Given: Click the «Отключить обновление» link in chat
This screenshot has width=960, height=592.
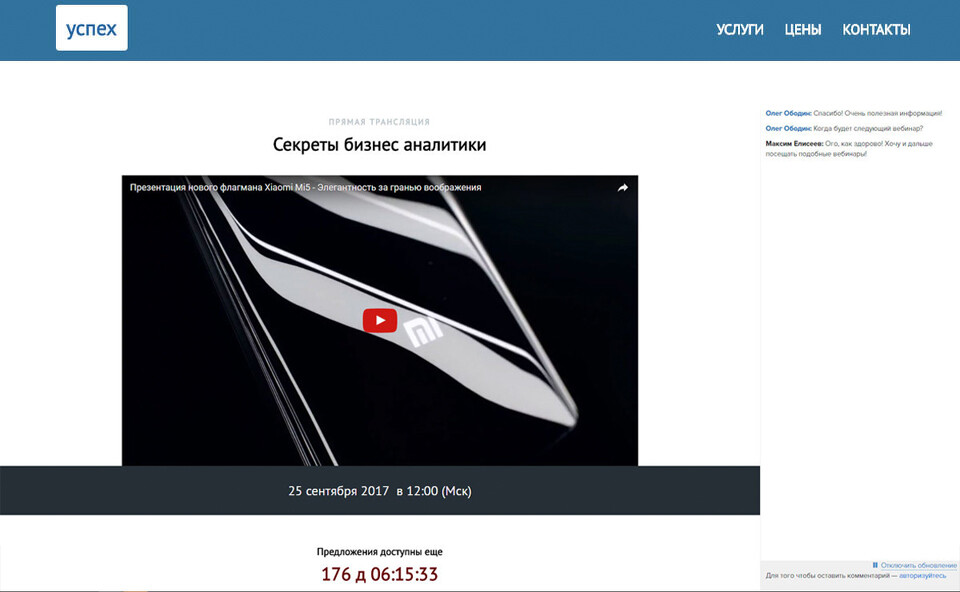Looking at the screenshot, I should (x=918, y=565).
